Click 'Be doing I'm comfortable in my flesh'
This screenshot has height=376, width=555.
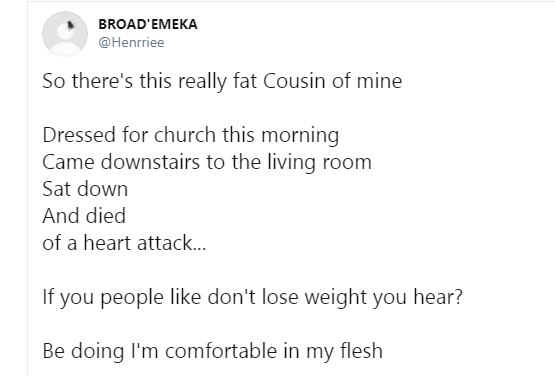[213, 351]
